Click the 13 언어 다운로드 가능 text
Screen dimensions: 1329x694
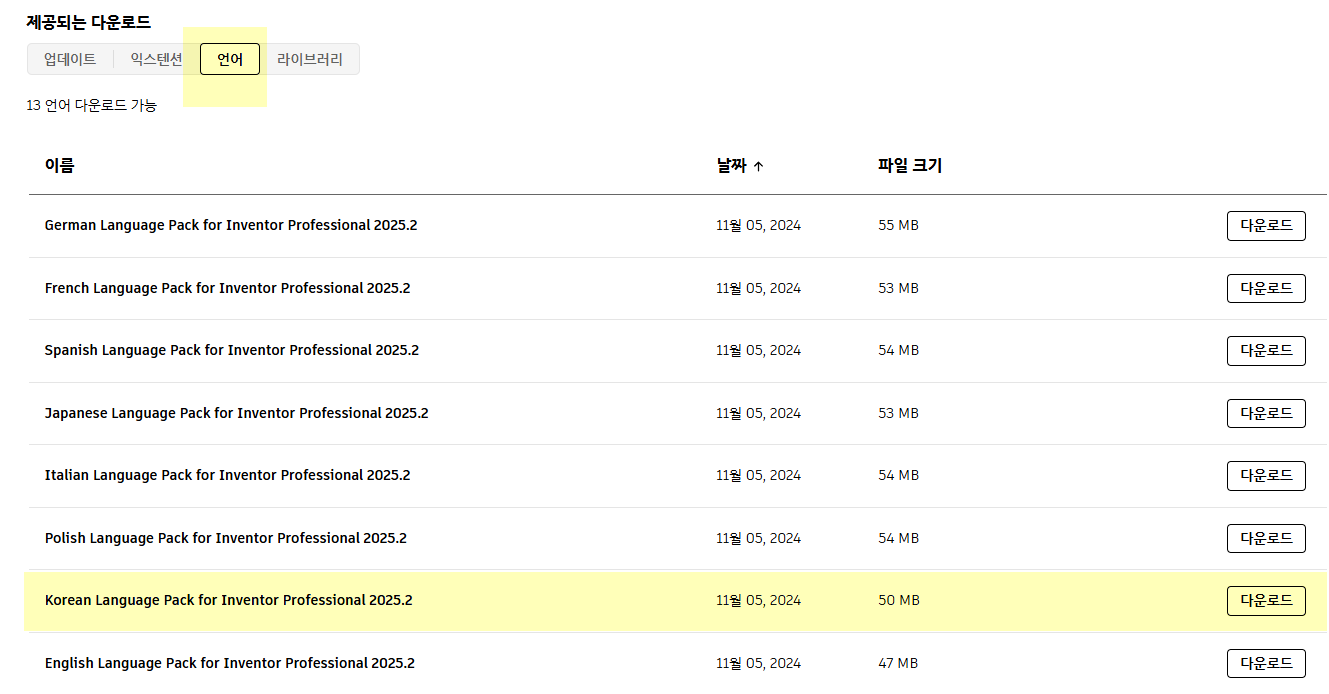click(91, 105)
